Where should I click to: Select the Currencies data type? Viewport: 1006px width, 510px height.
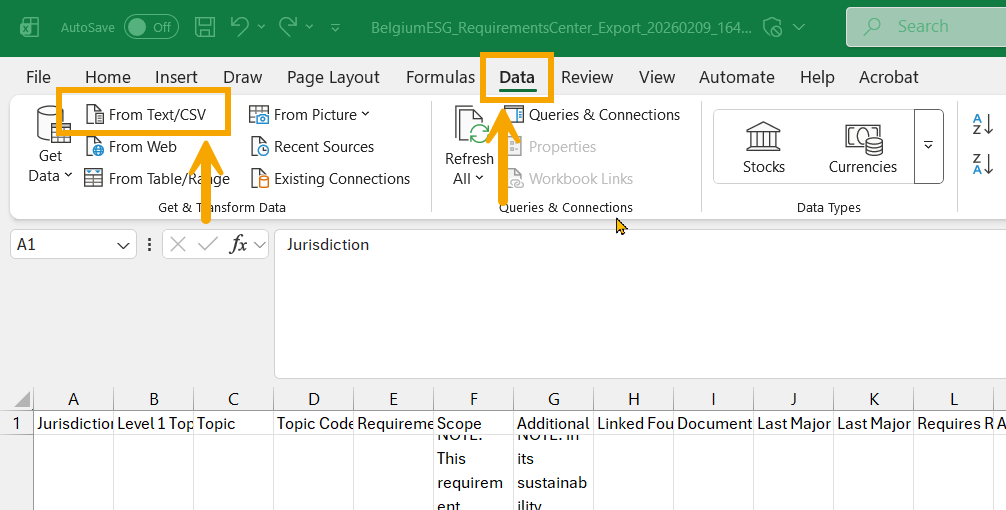coord(862,147)
